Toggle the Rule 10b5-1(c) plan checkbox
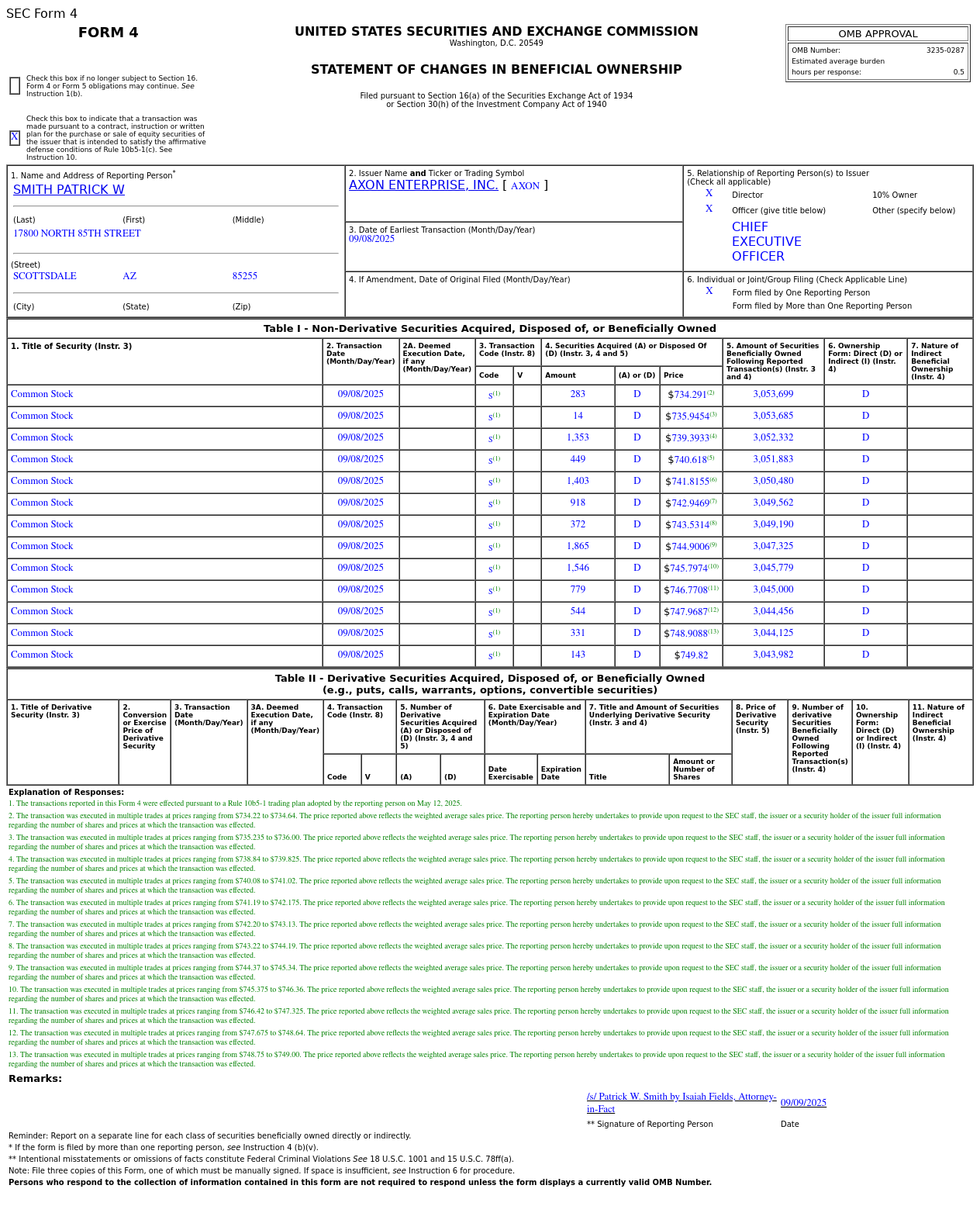980x1206 pixels. 15,138
